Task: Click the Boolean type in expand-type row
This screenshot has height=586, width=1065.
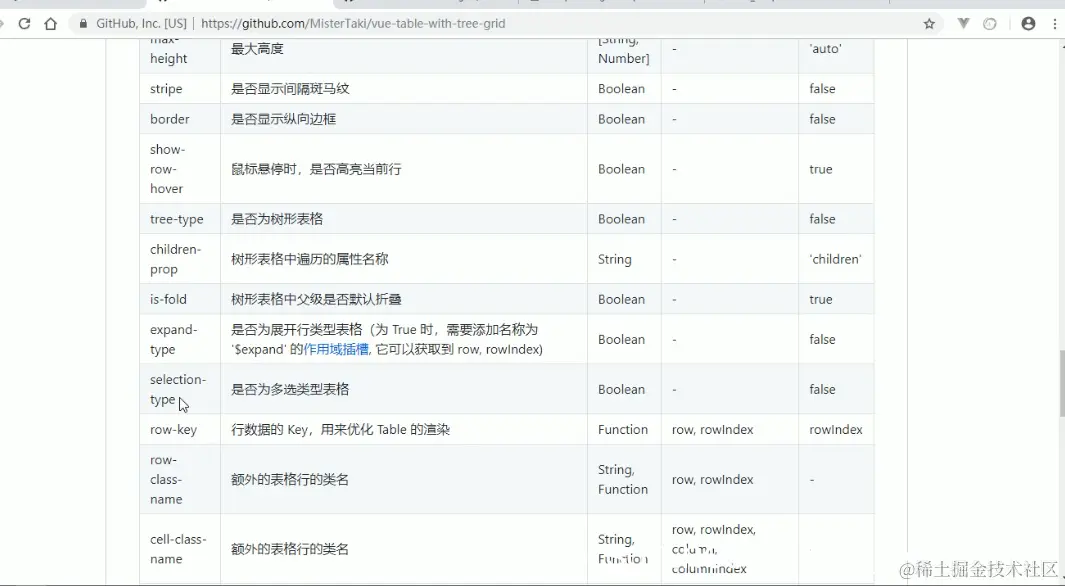Action: (621, 340)
